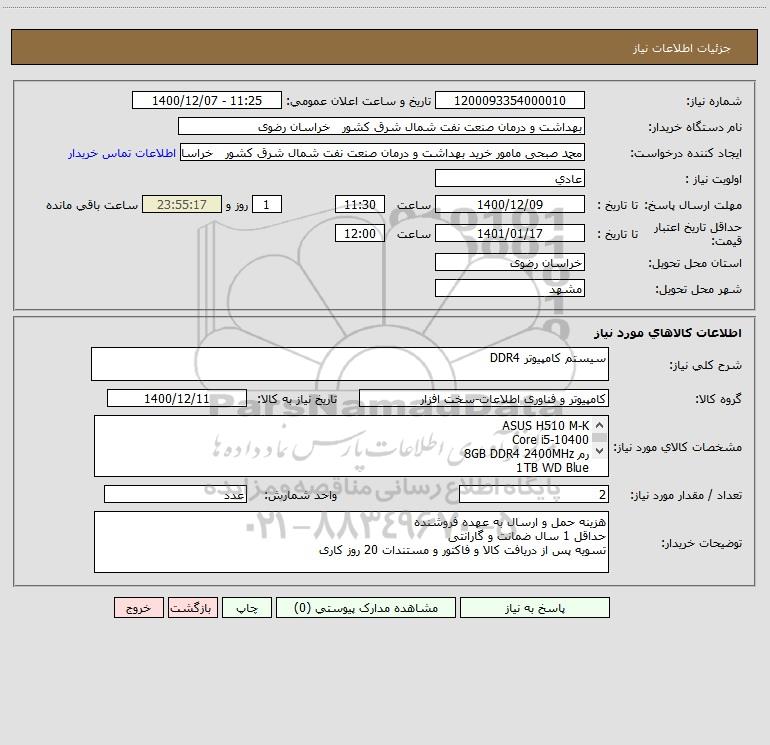Click buyer organization name field
770x745 pixels.
pos(381,126)
